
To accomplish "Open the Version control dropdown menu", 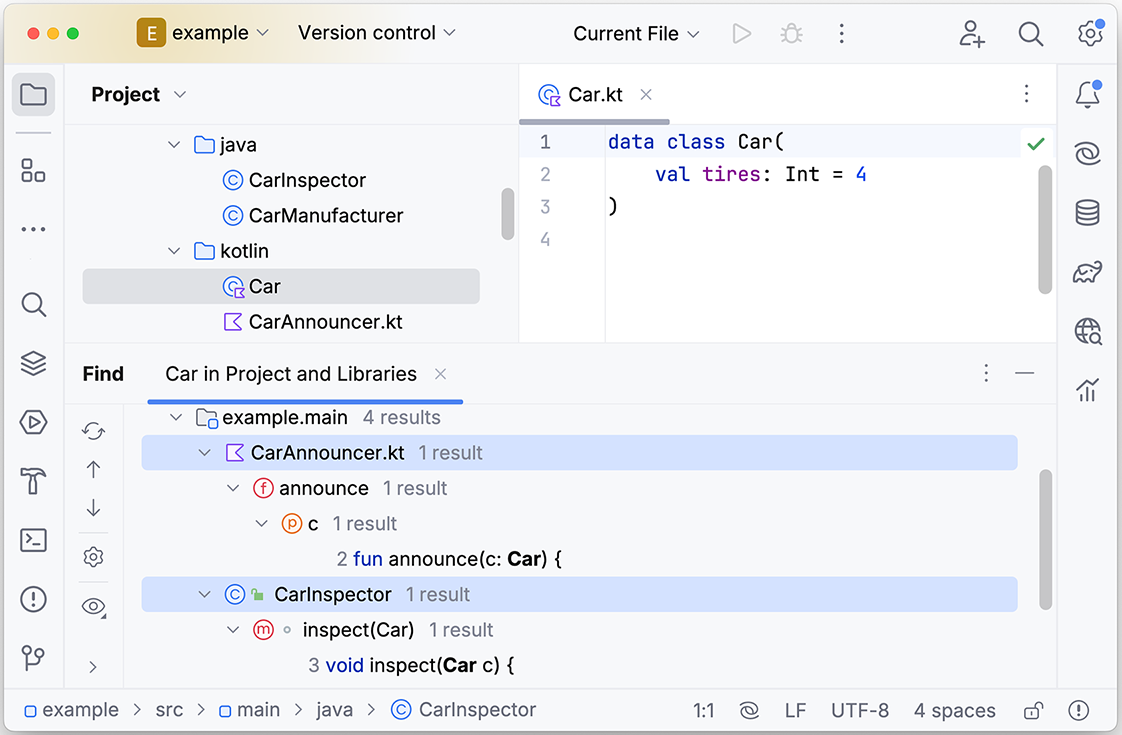I will pyautogui.click(x=376, y=33).
